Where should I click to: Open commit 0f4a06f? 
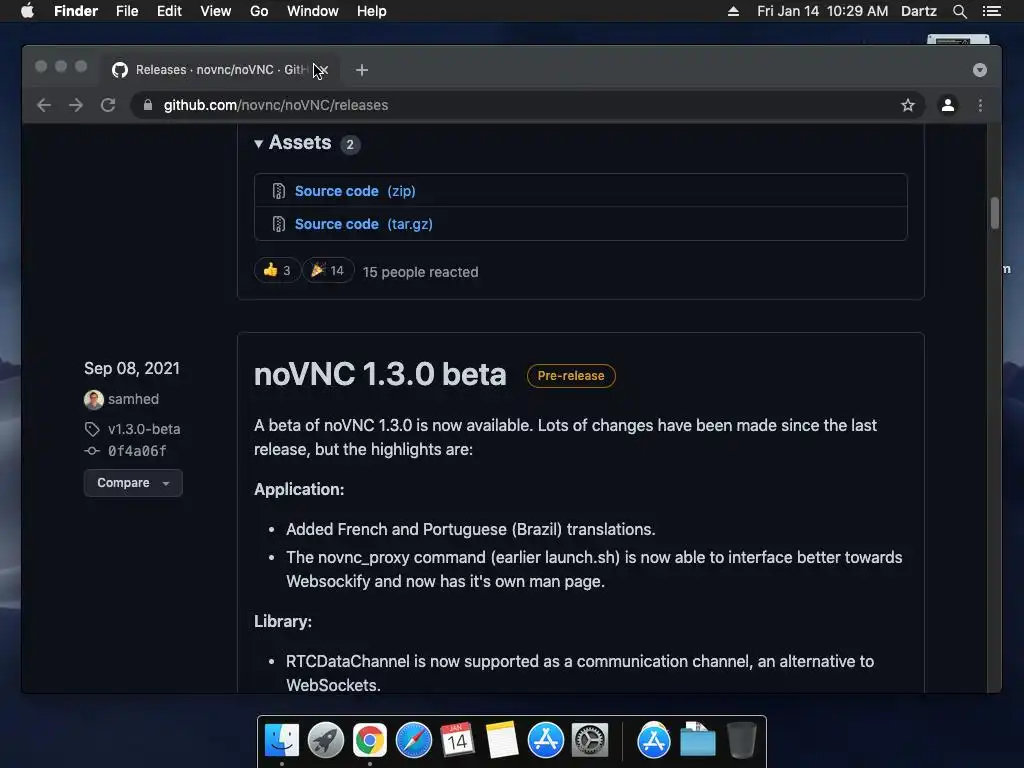(x=137, y=451)
